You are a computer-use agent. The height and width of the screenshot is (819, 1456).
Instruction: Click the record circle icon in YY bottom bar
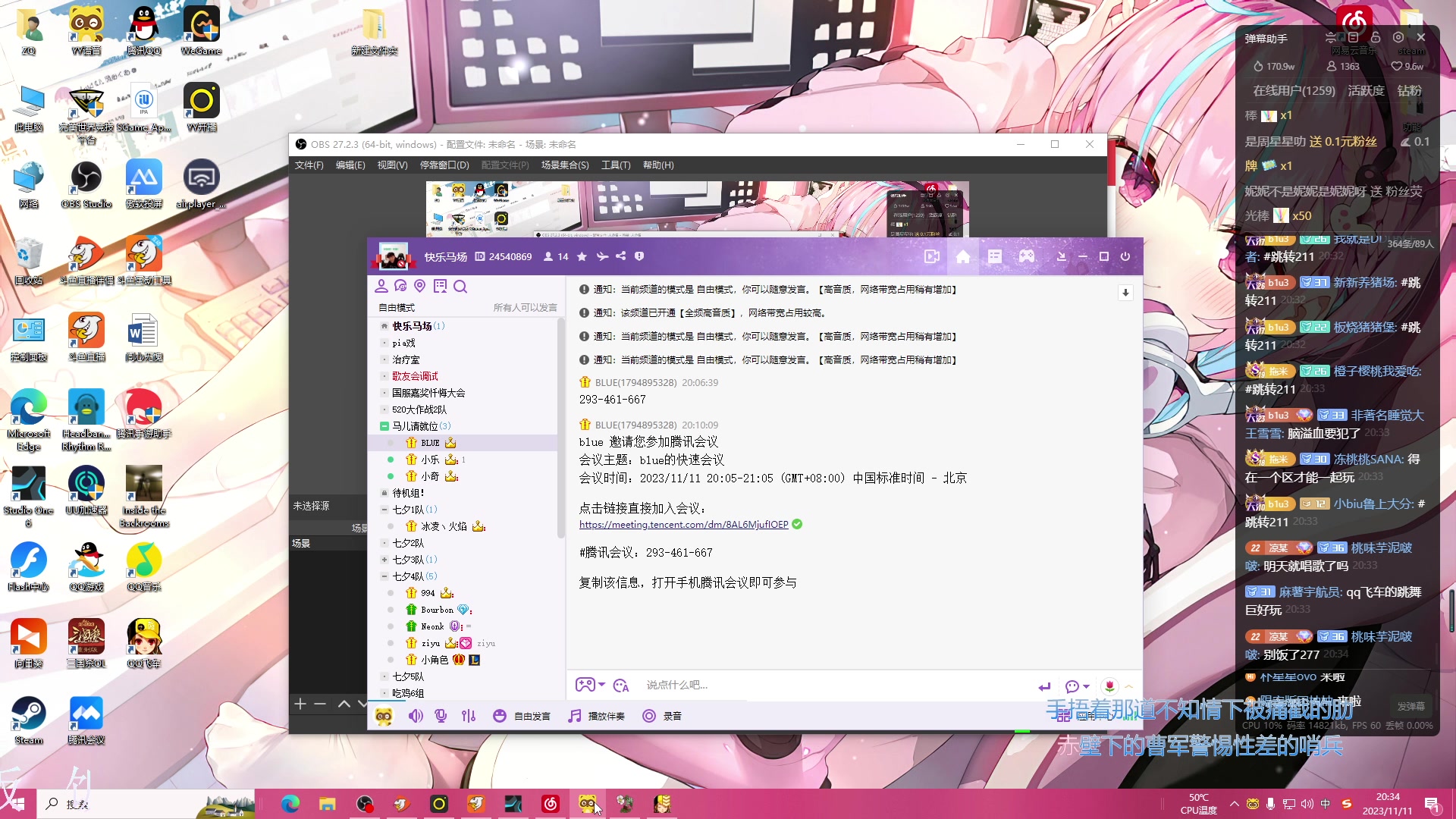point(649,716)
